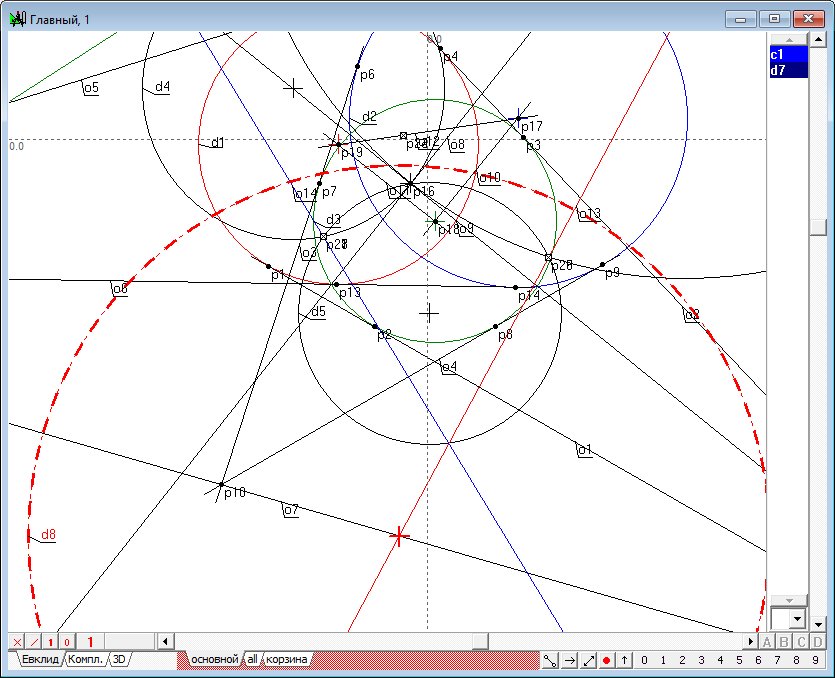The width and height of the screenshot is (835, 678).
Task: Select the segment-with-endpoints tool icon
Action: point(550,660)
